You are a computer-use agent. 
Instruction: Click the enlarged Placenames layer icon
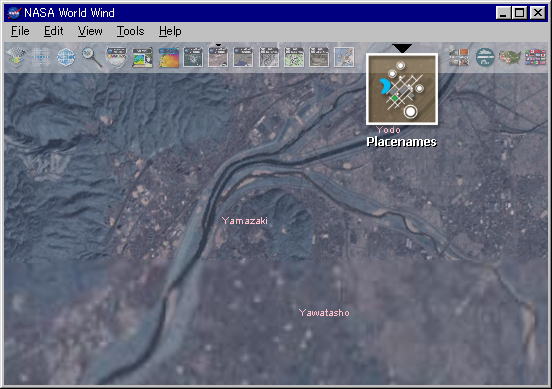click(x=402, y=89)
